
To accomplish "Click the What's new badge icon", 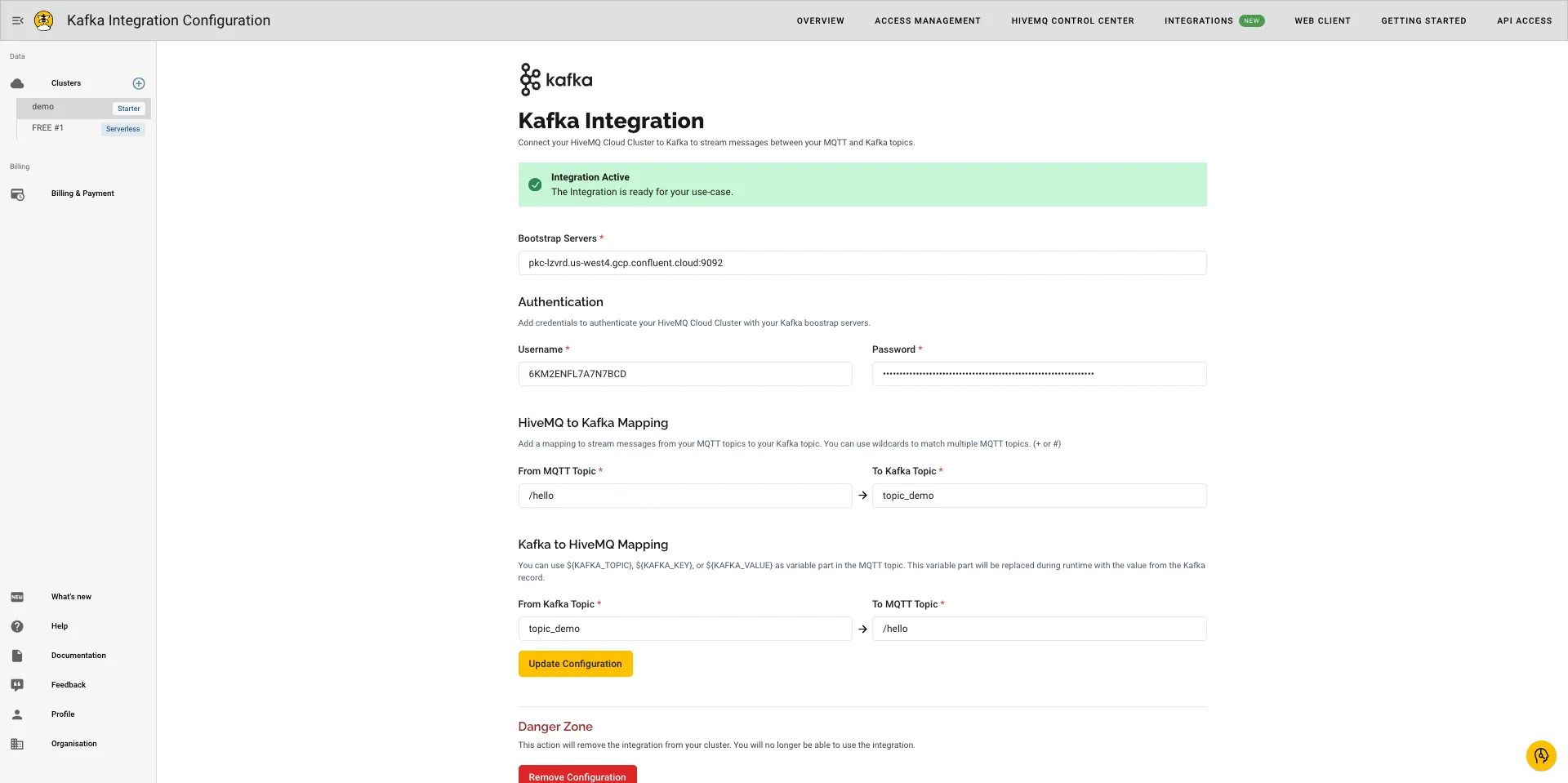I will tap(17, 597).
